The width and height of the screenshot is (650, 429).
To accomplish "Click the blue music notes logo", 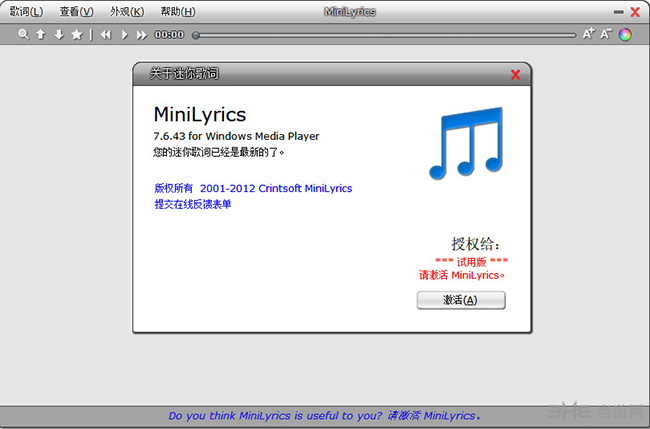I will (x=466, y=143).
